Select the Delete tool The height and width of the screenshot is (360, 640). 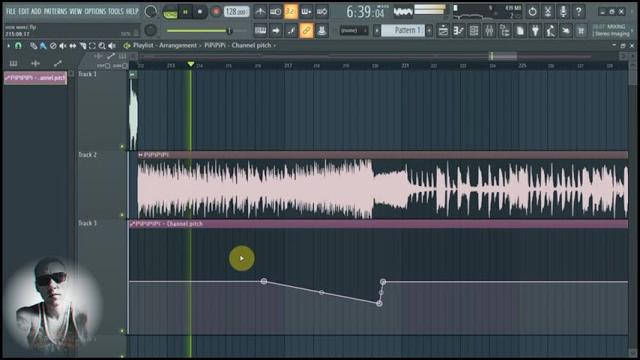[x=53, y=46]
